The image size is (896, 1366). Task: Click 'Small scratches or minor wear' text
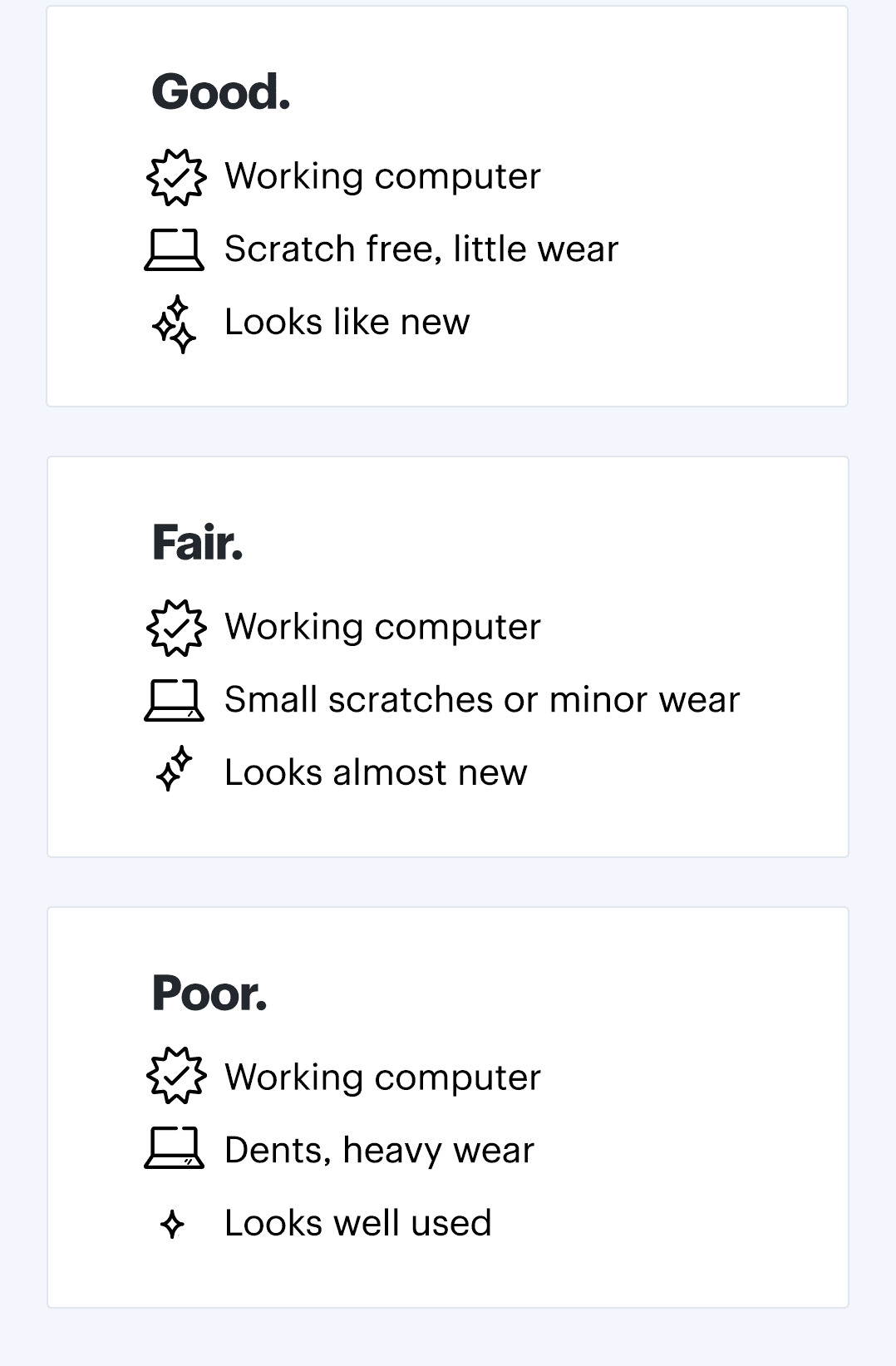[x=482, y=700]
